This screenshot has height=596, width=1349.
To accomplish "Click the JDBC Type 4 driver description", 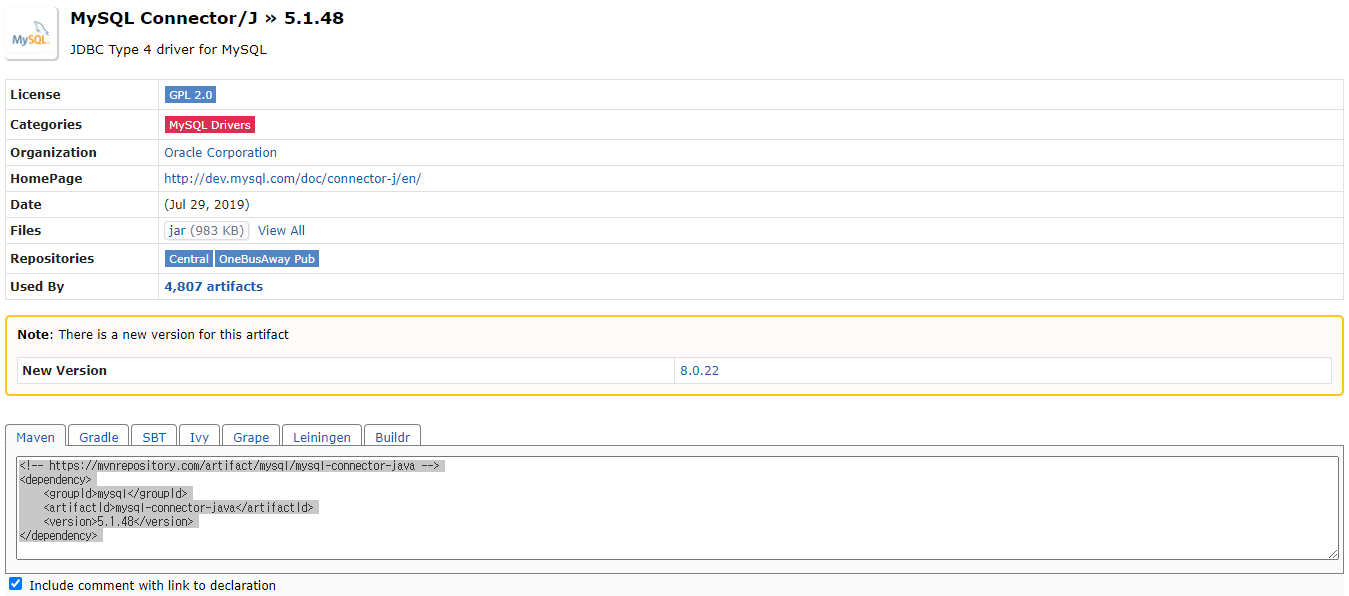I will [x=168, y=49].
